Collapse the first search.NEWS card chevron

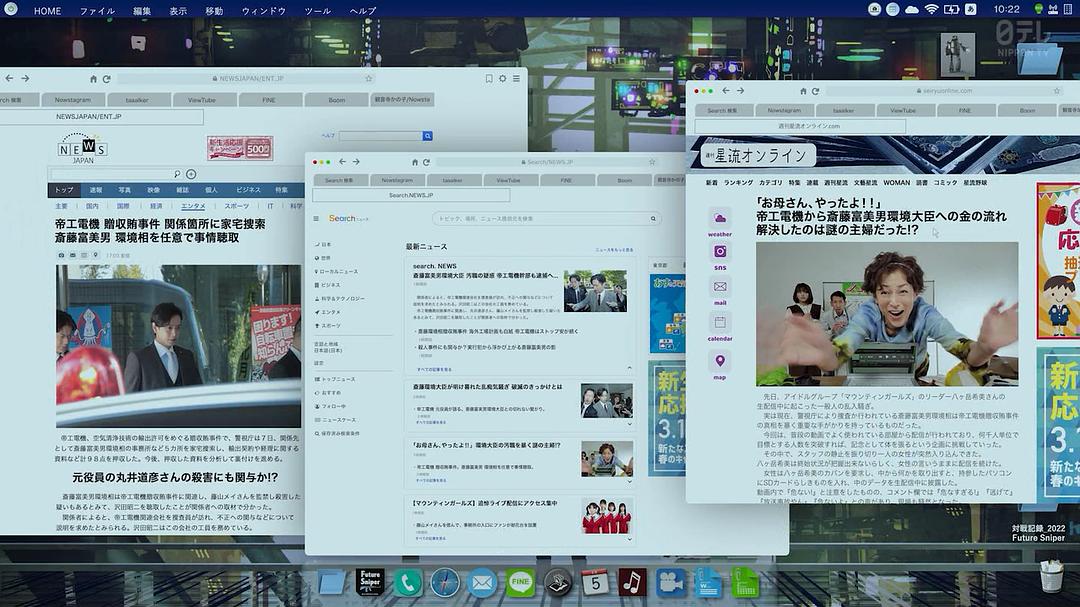629,369
